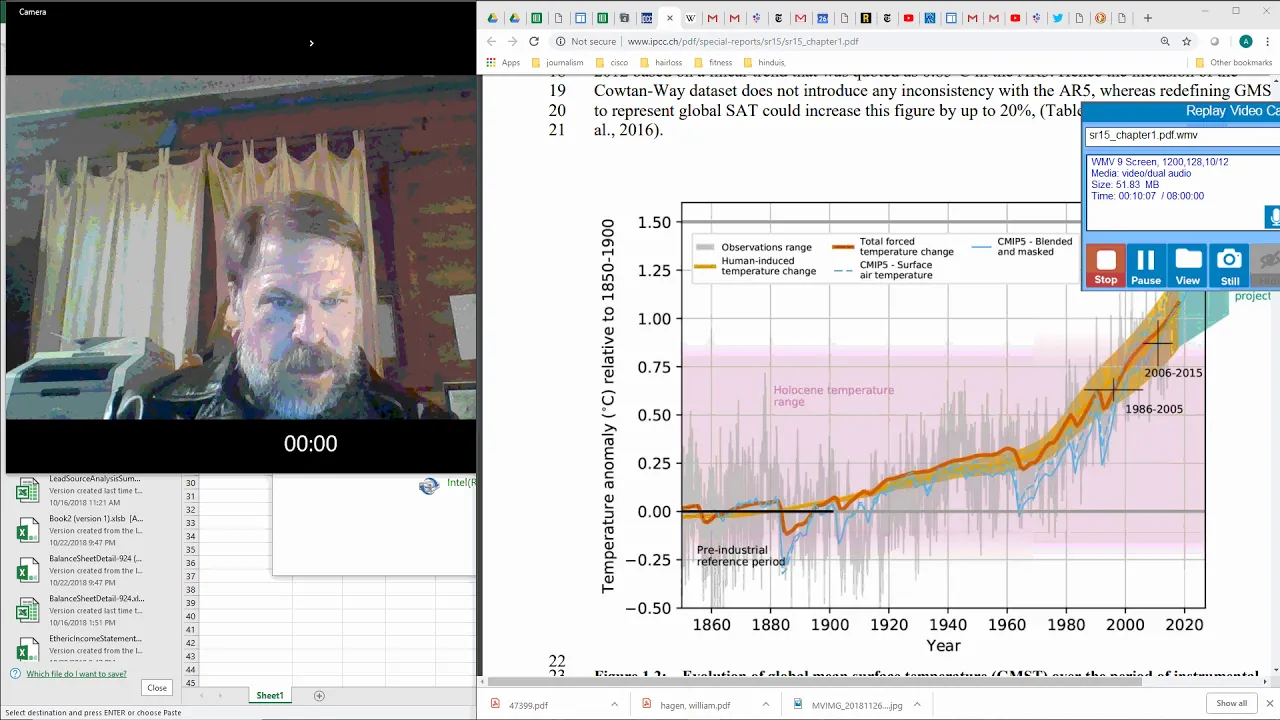Click the Not secure site info indicator
Viewport: 1280px width, 720px height.
tap(586, 42)
